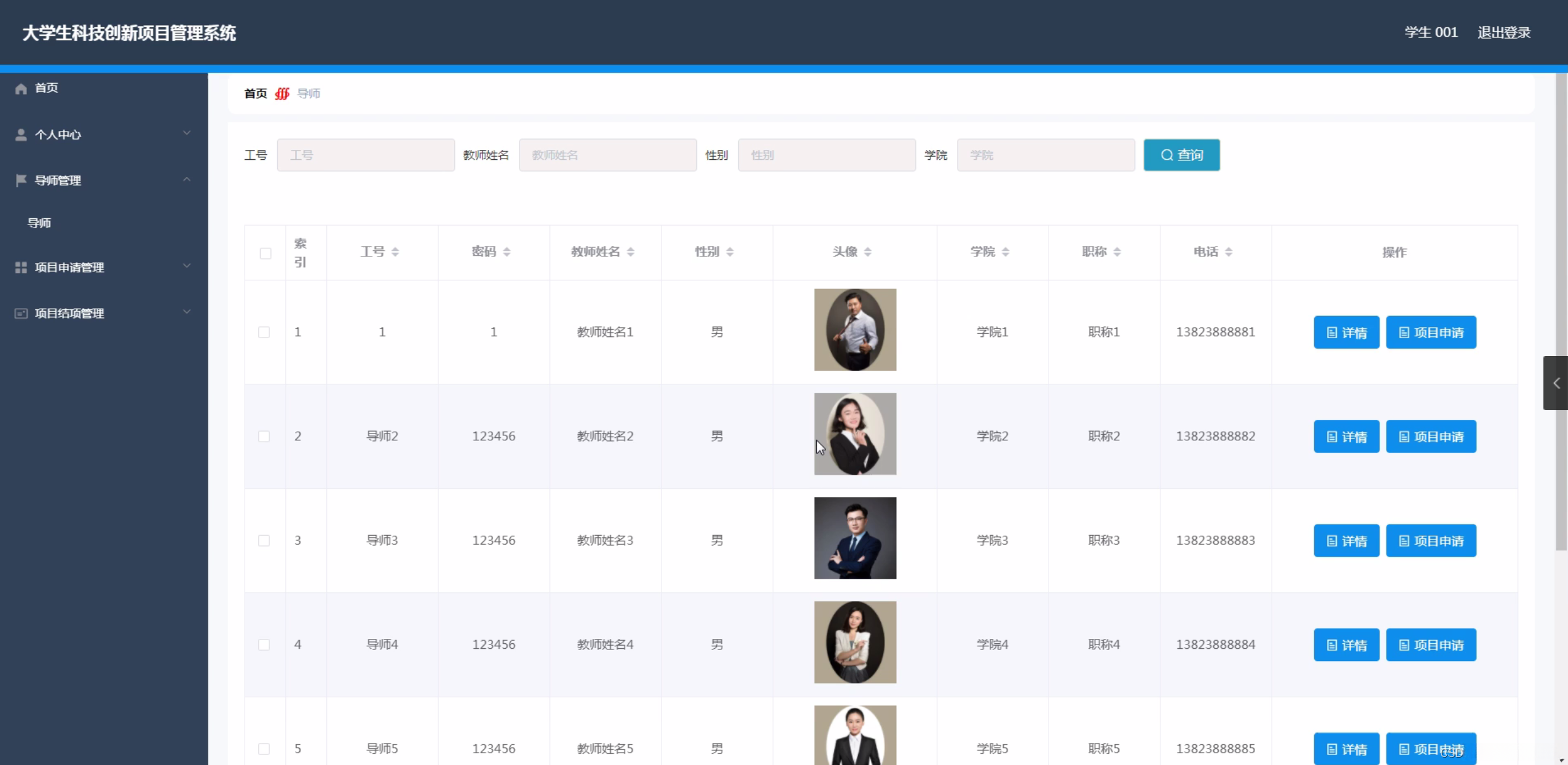Image resolution: width=1568 pixels, height=765 pixels.
Task: Click the 教师姓名 search input field
Action: click(607, 155)
